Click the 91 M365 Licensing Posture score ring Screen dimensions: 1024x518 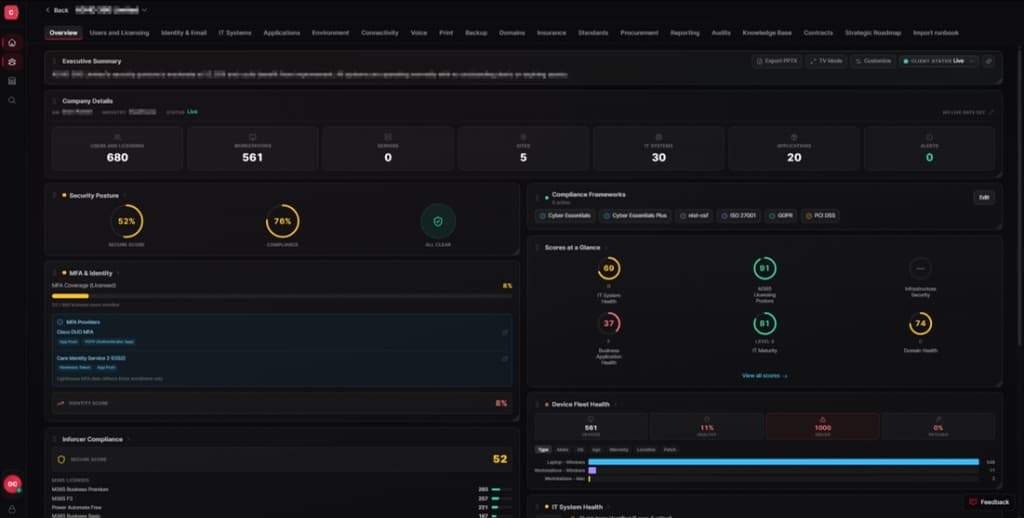(x=764, y=268)
